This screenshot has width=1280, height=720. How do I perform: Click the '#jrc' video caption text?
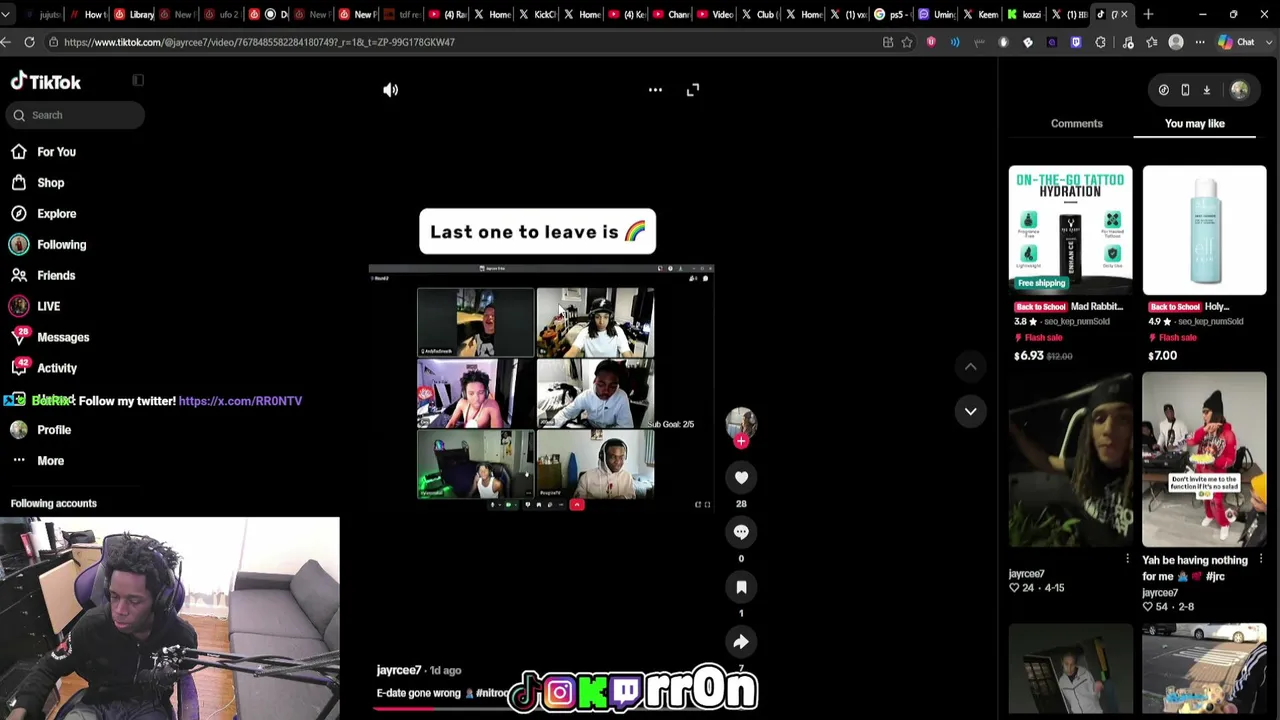coord(1216,576)
